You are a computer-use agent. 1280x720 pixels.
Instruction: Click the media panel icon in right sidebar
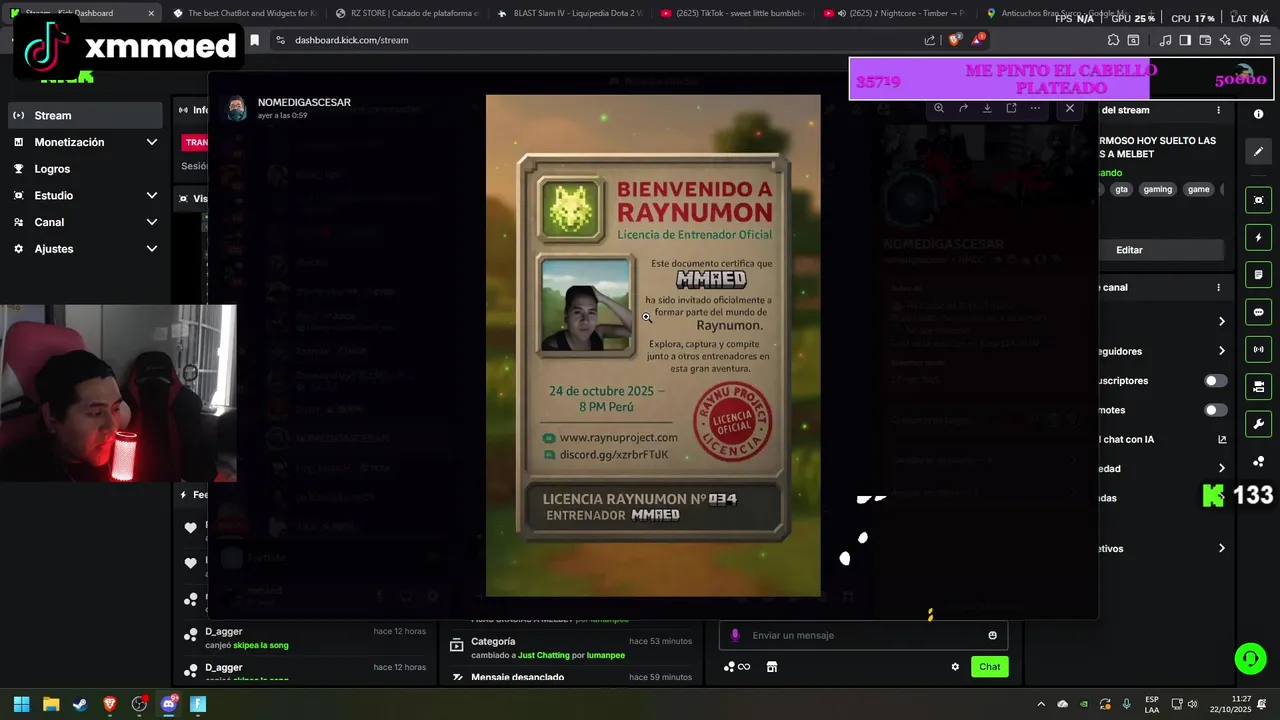coord(1258,386)
